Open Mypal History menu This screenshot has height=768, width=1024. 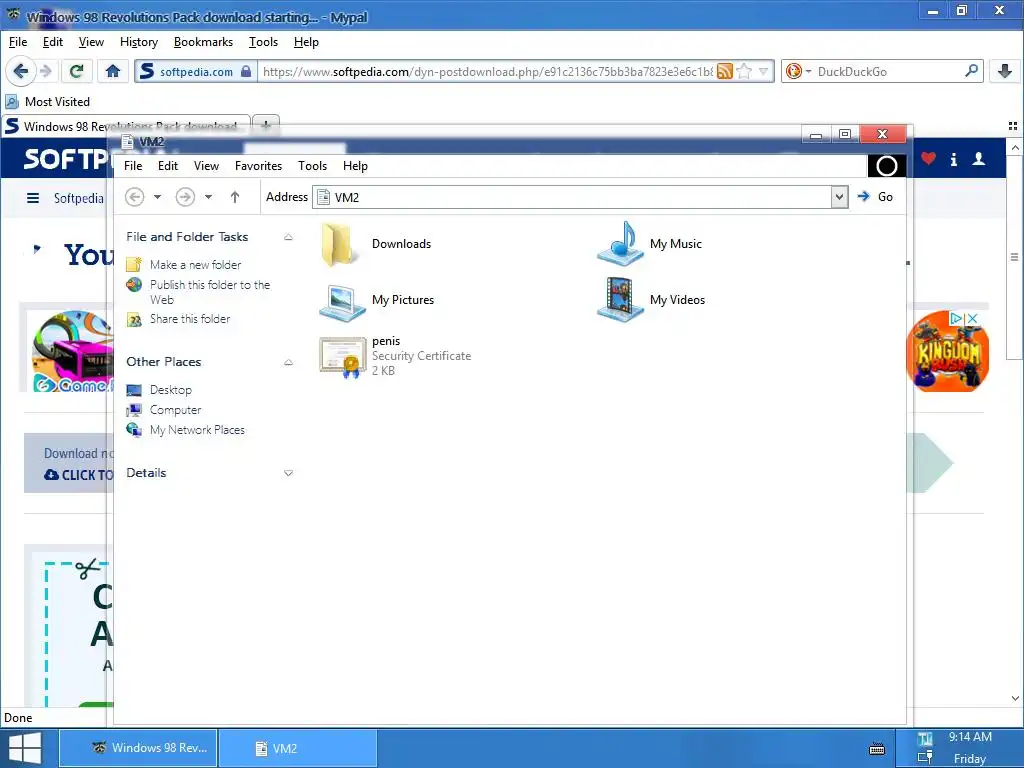(x=138, y=42)
